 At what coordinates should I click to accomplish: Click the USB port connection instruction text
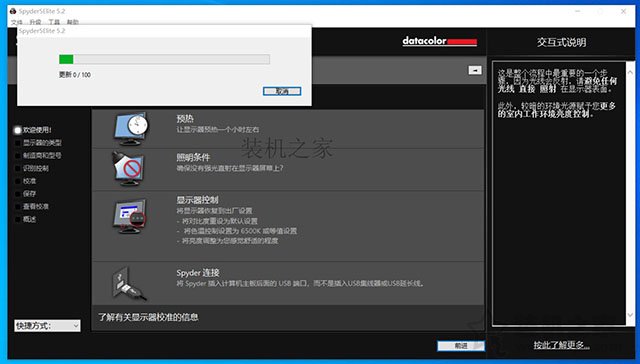[x=300, y=283]
